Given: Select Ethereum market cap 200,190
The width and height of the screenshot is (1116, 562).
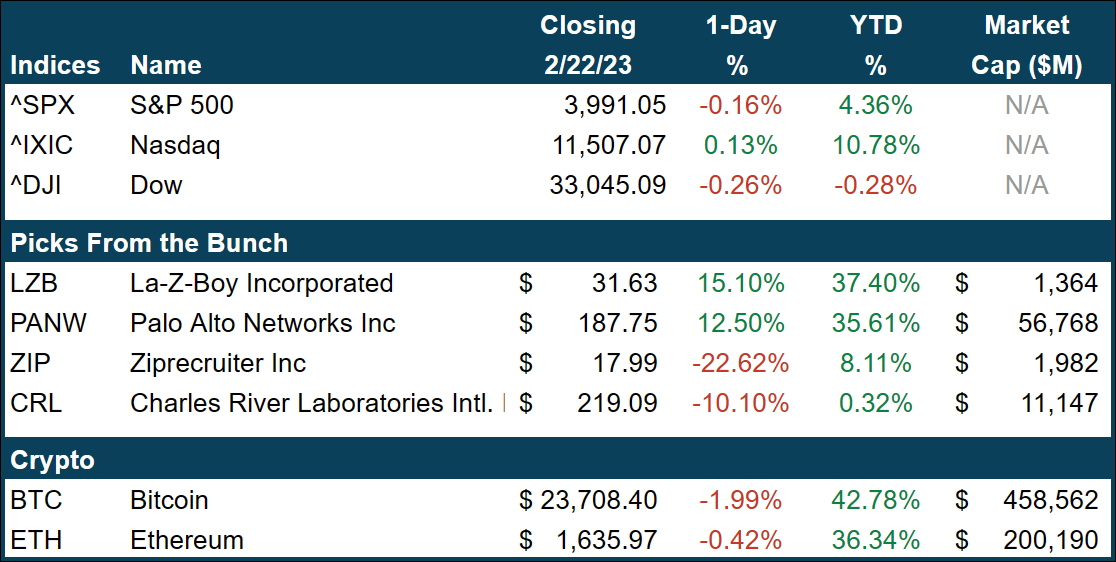Looking at the screenshot, I should point(1050,540).
